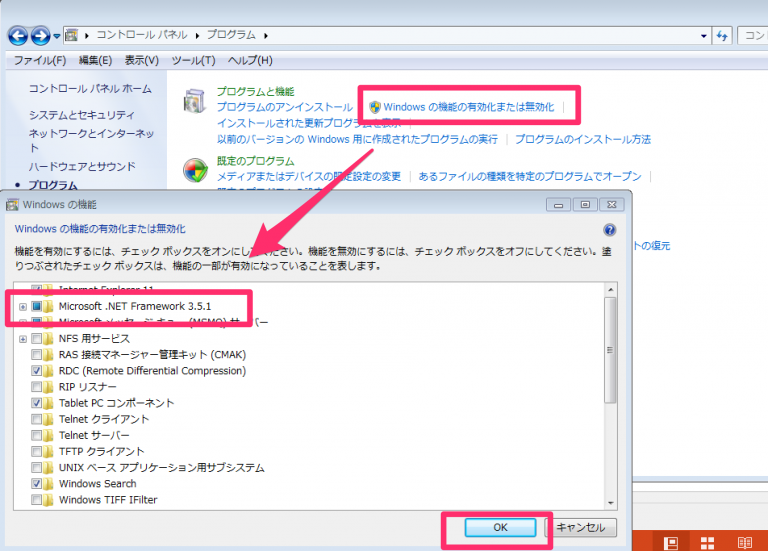The height and width of the screenshot is (551, 768).
Task: Open the プログラムと機能 heading link
Action: coord(255,92)
